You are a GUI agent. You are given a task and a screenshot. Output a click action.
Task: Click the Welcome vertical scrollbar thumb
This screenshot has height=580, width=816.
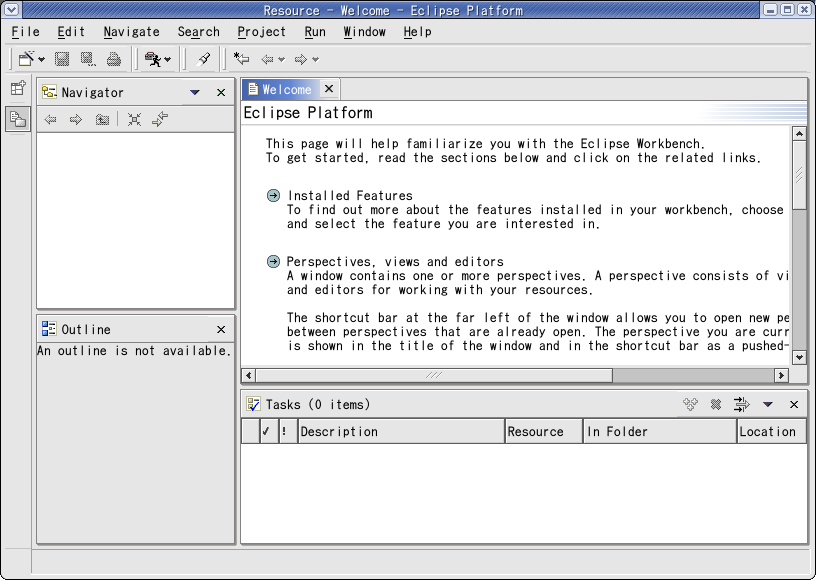click(799, 175)
